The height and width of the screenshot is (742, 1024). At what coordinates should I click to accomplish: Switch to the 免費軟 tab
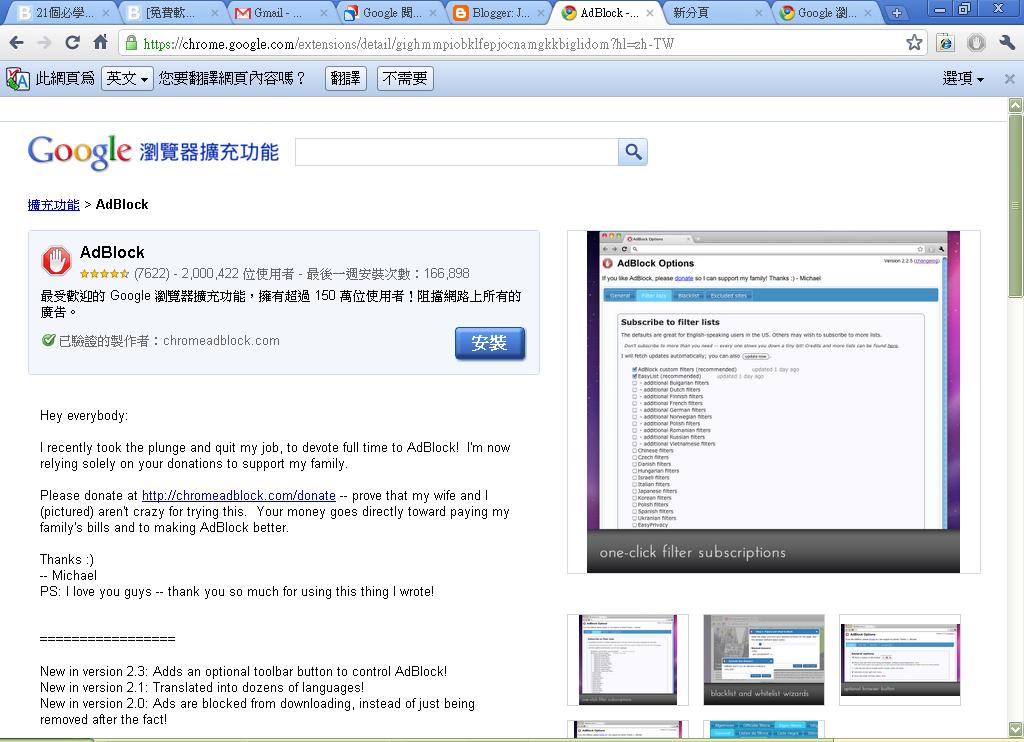[170, 13]
